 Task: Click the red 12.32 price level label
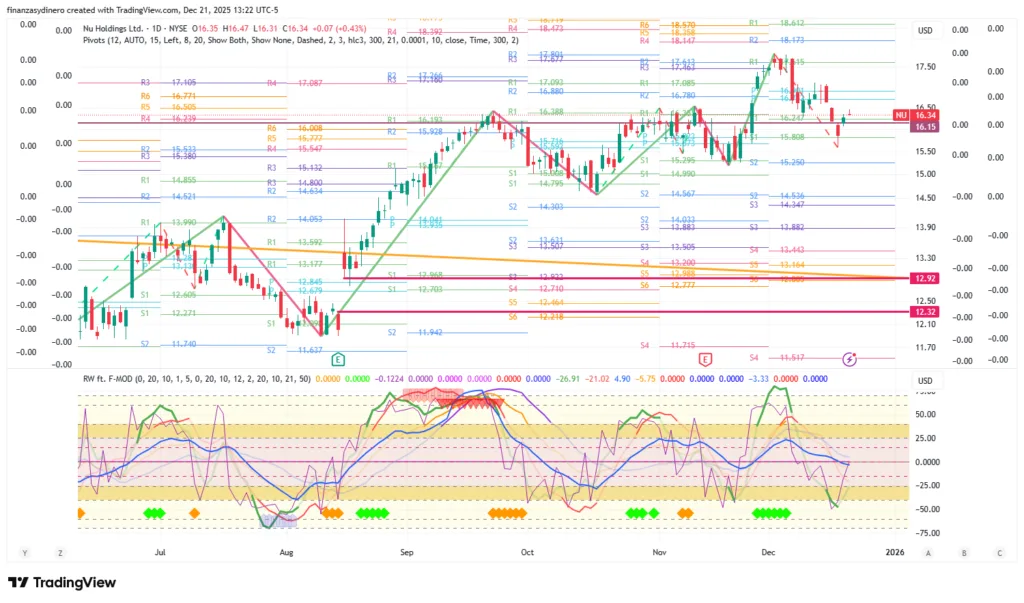(924, 312)
